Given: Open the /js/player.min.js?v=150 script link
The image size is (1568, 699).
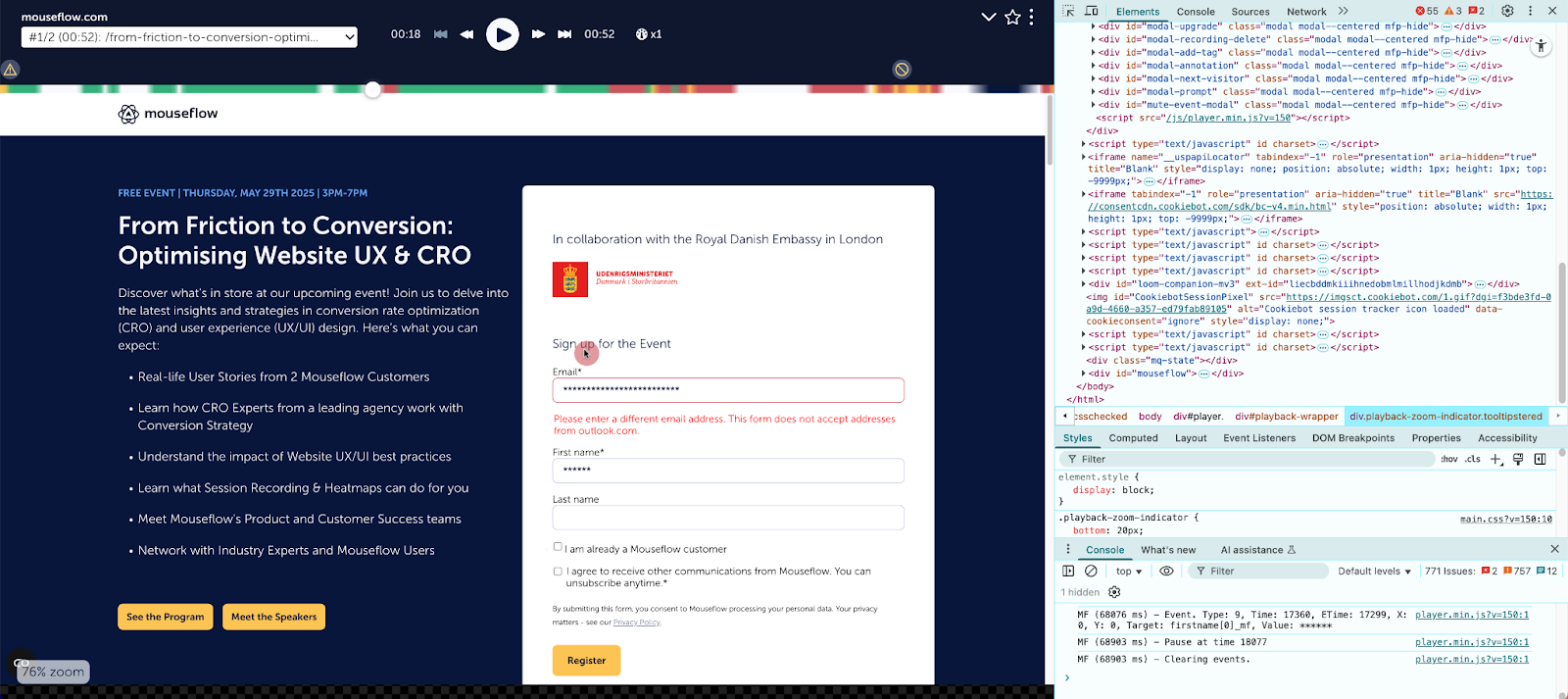Looking at the screenshot, I should [x=1229, y=118].
